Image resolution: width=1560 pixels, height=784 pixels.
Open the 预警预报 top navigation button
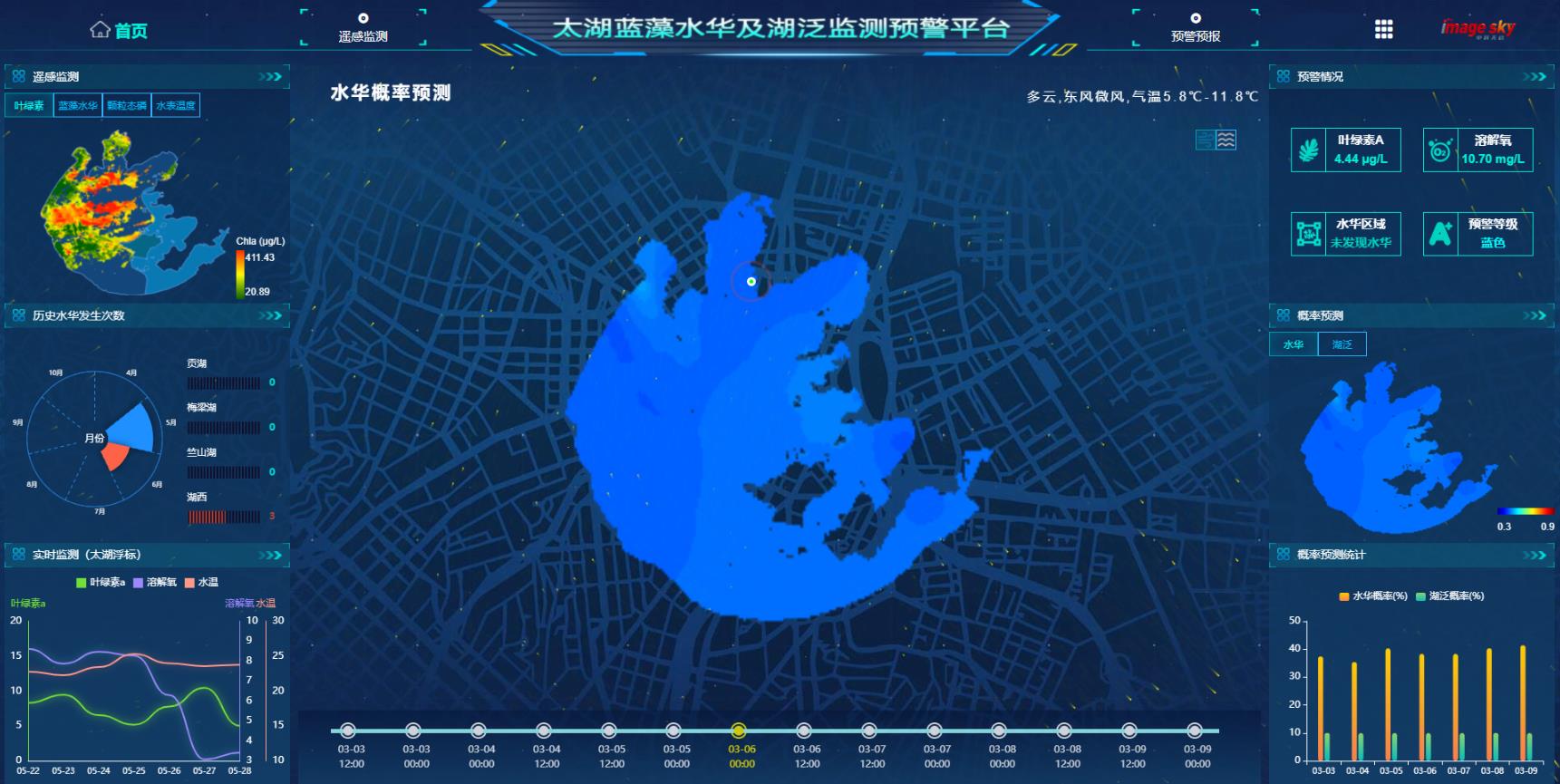tap(1195, 29)
